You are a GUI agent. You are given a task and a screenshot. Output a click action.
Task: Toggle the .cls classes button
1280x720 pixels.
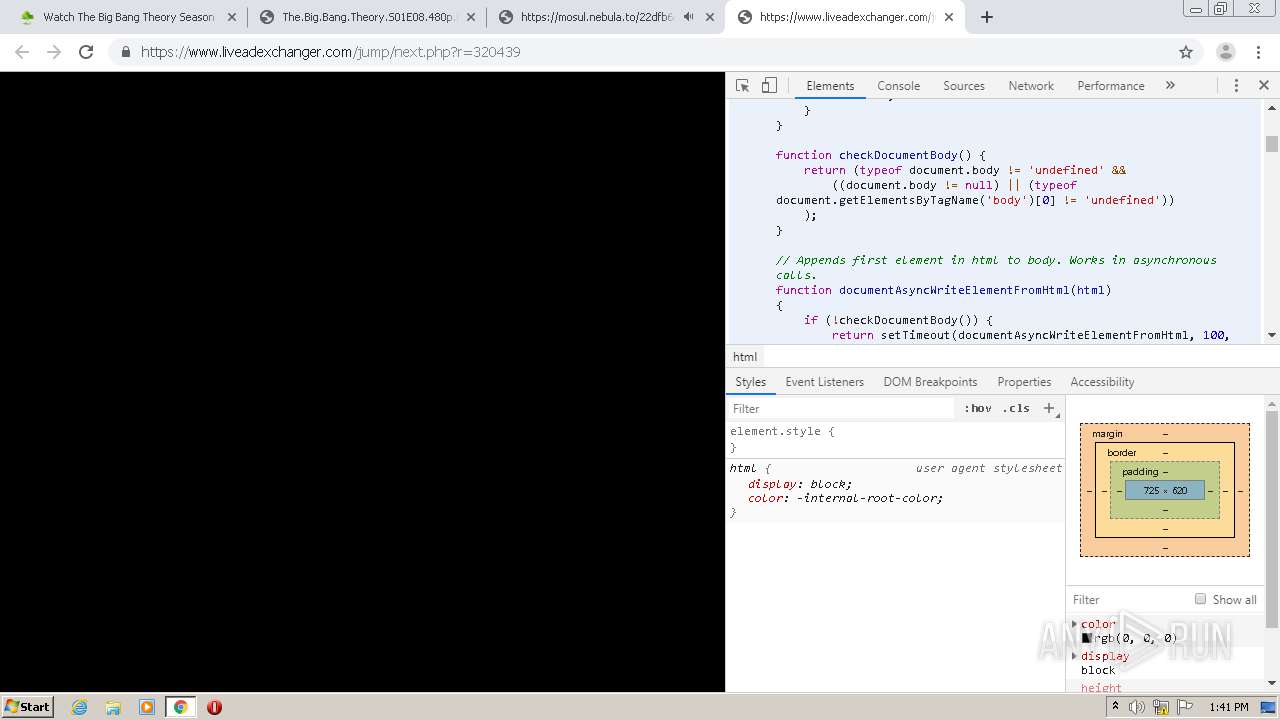pyautogui.click(x=1016, y=409)
